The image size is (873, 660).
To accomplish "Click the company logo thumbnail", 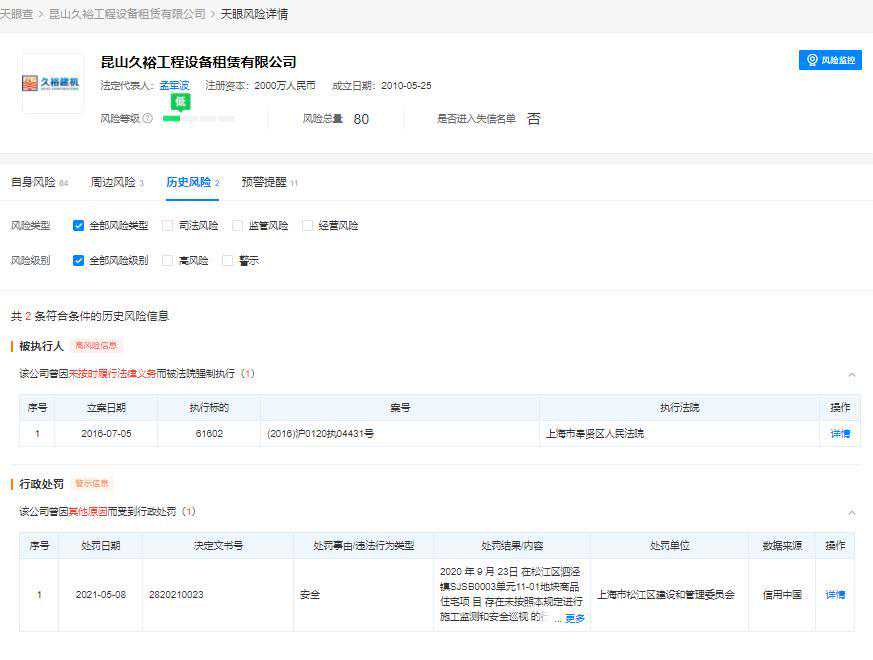I will click(51, 82).
